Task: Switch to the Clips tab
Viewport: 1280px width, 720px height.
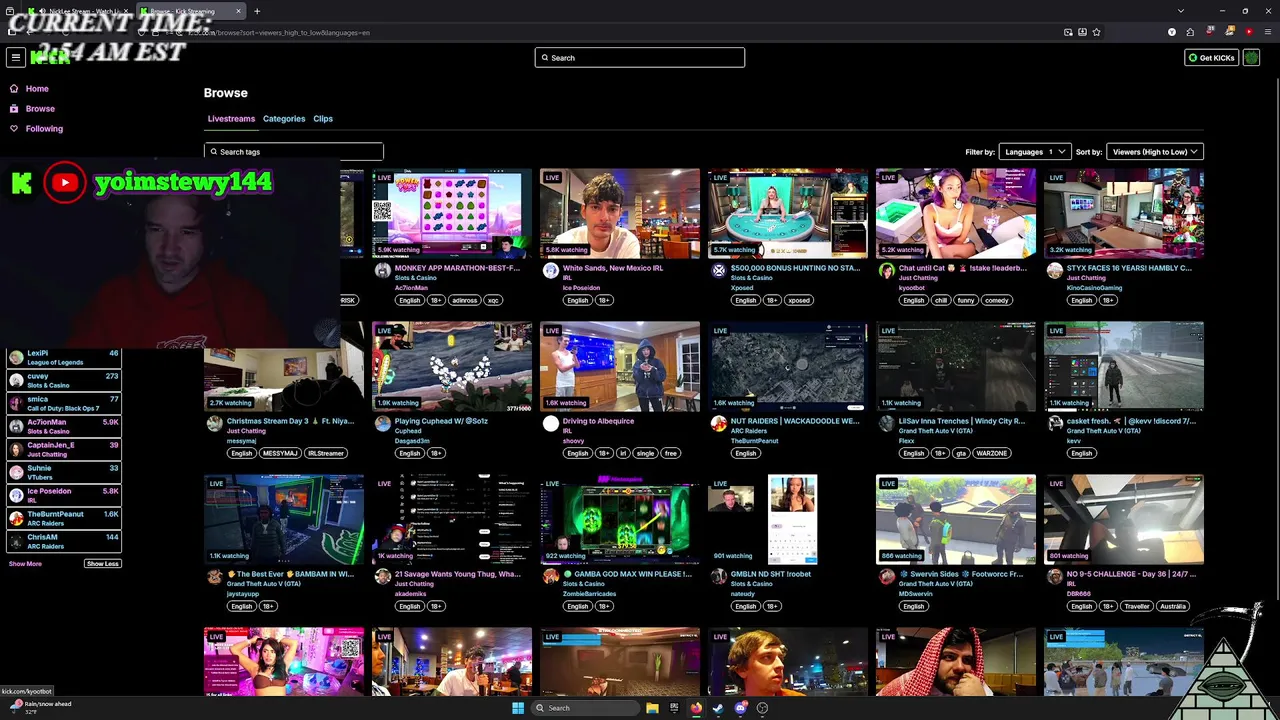Action: coord(323,119)
